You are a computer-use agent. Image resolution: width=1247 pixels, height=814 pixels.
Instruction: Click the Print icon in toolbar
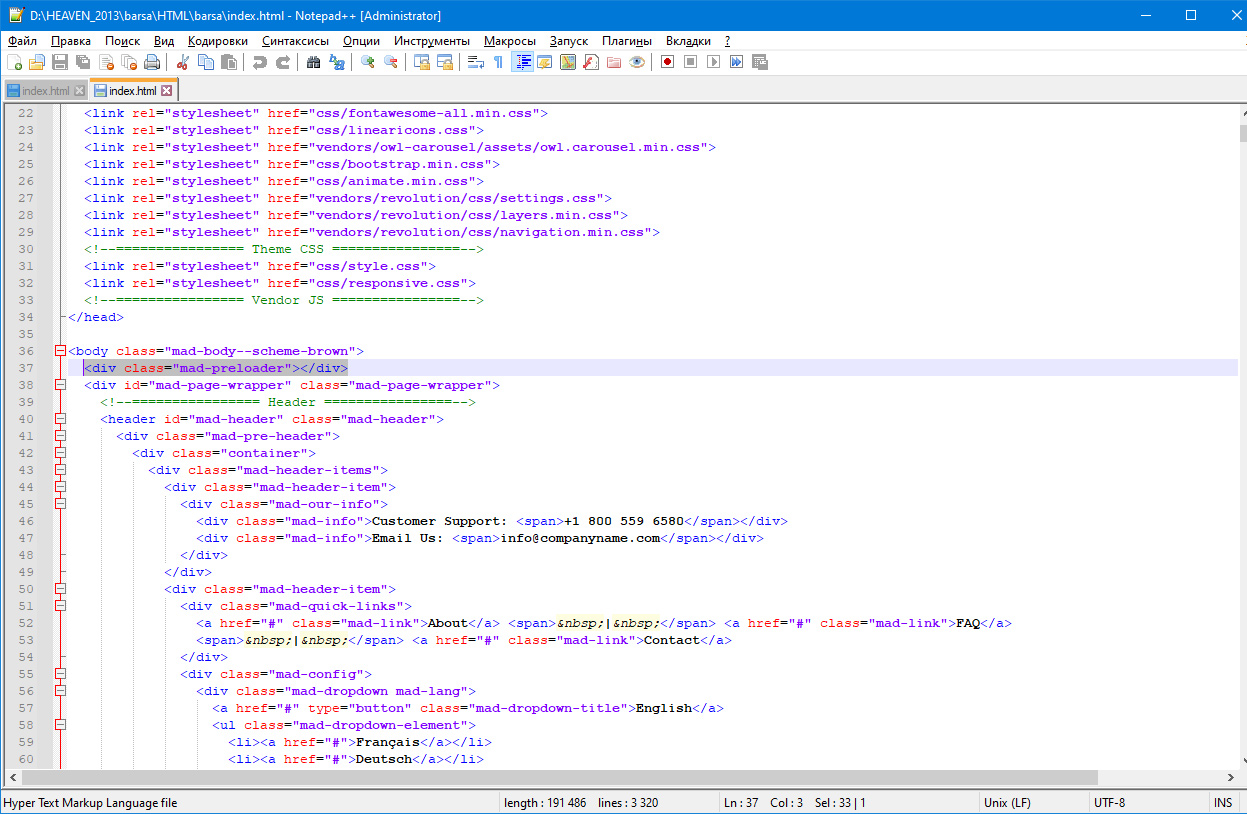tap(152, 62)
